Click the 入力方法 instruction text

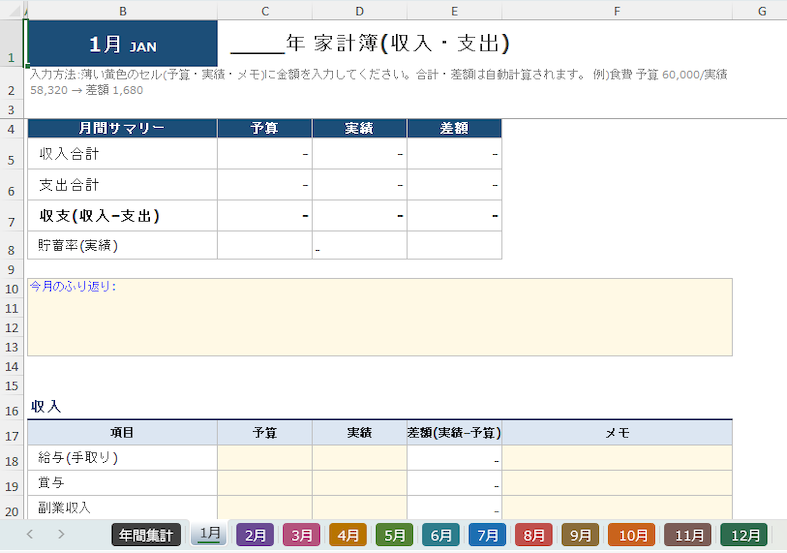[379, 82]
